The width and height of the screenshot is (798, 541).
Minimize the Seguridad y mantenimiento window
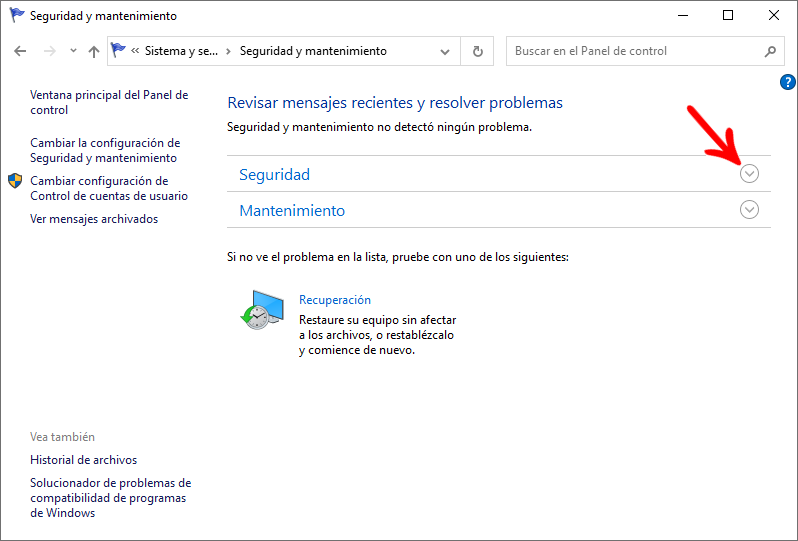[x=682, y=15]
